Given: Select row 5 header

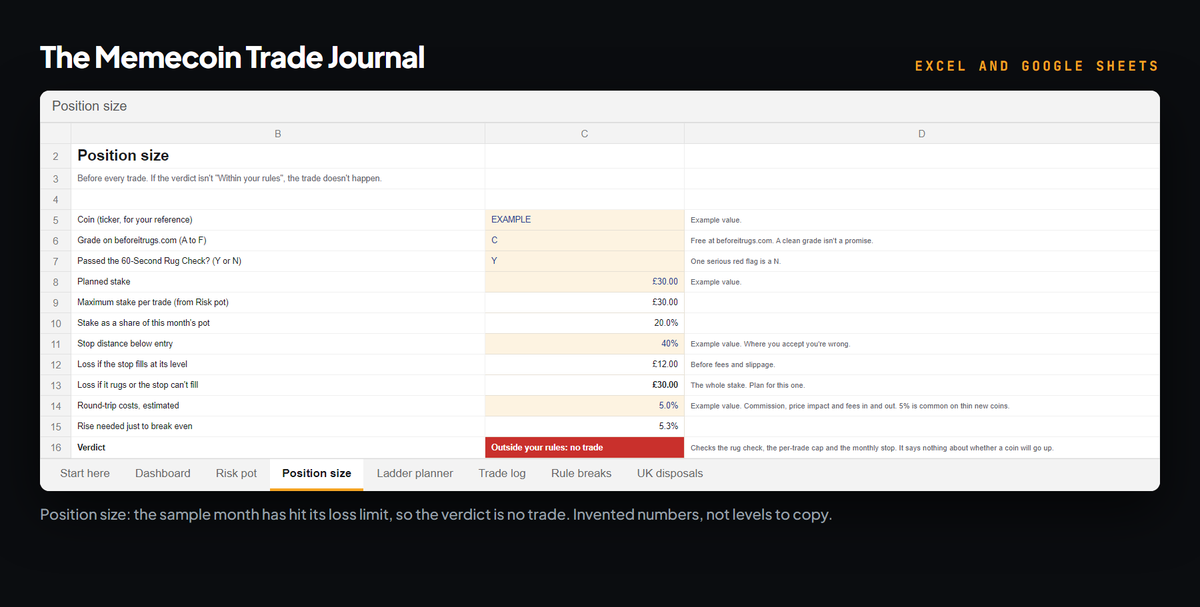Looking at the screenshot, I should click(x=55, y=219).
